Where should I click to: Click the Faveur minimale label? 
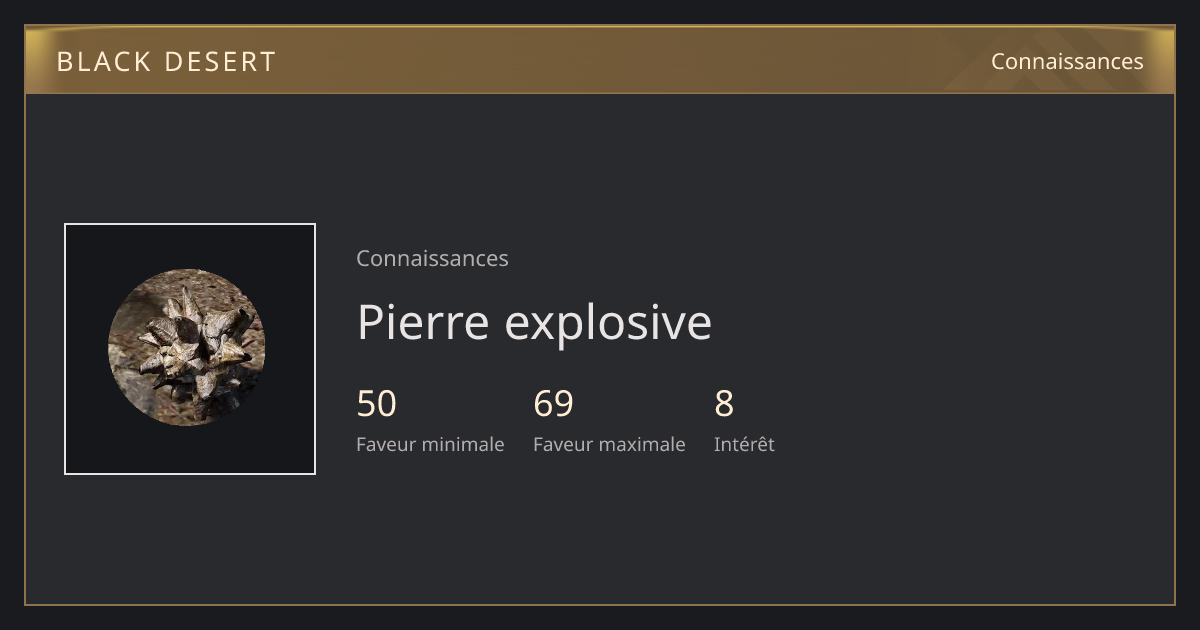[x=430, y=444]
